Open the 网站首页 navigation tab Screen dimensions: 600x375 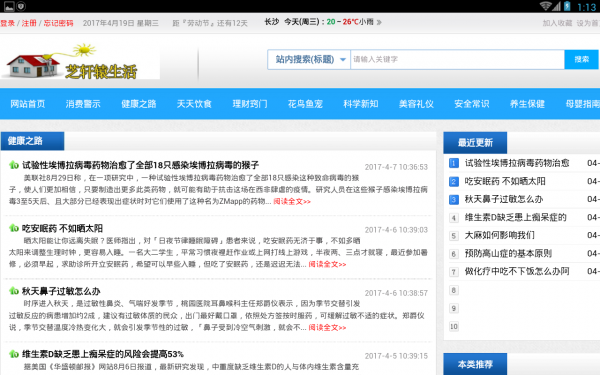pyautogui.click(x=28, y=104)
